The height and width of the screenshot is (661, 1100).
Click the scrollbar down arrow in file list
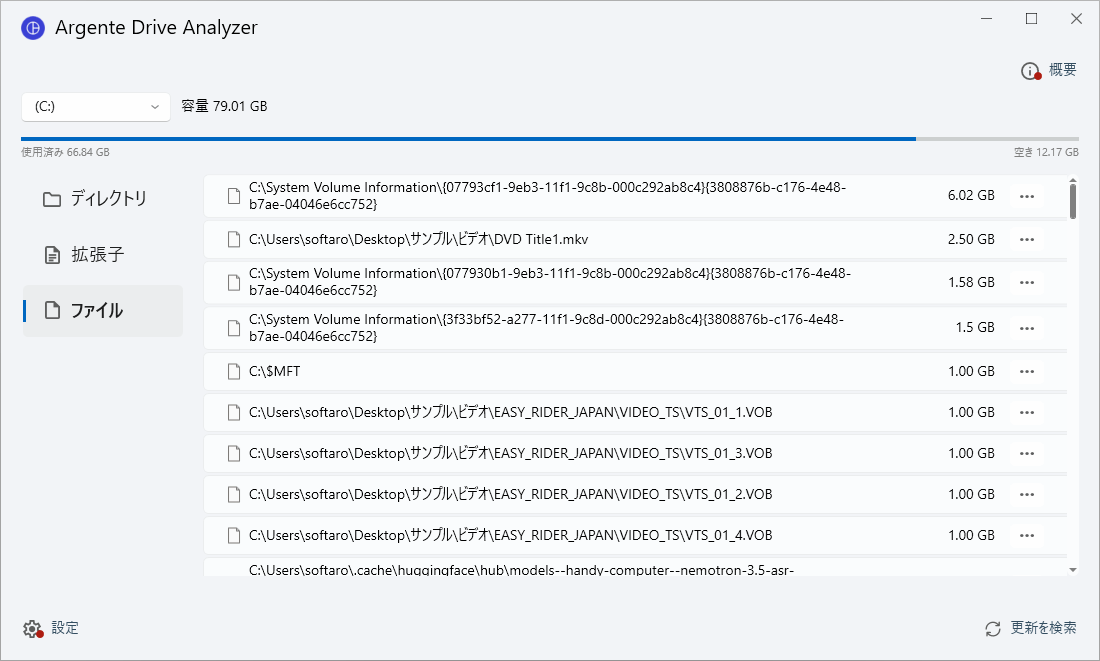click(x=1073, y=570)
